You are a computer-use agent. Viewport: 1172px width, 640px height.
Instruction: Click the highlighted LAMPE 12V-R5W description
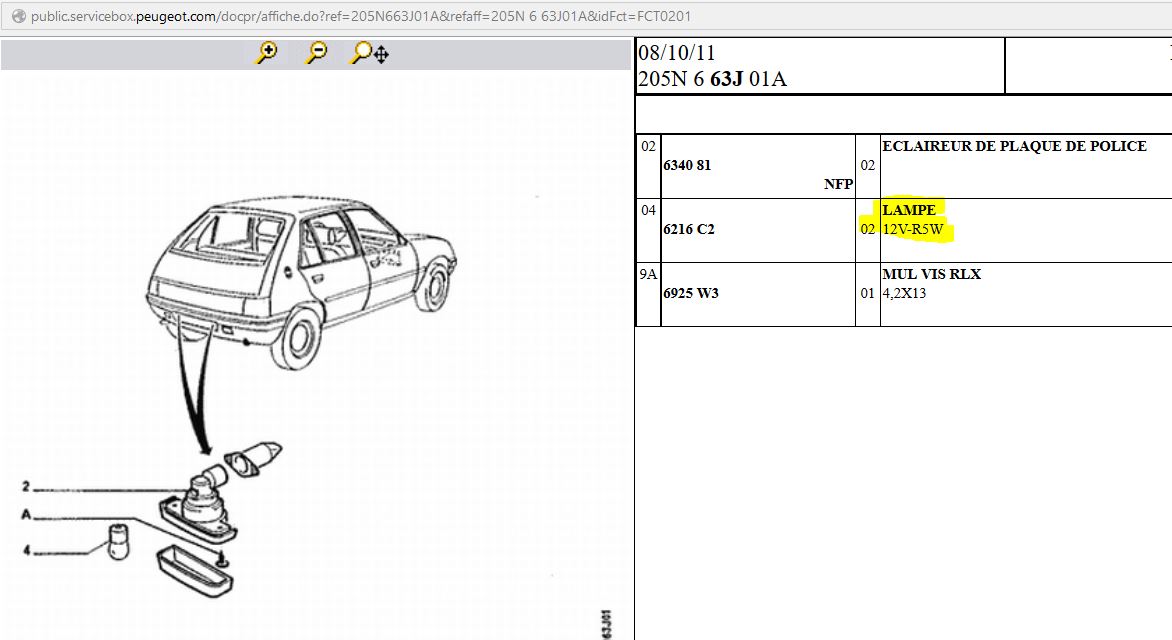912,220
